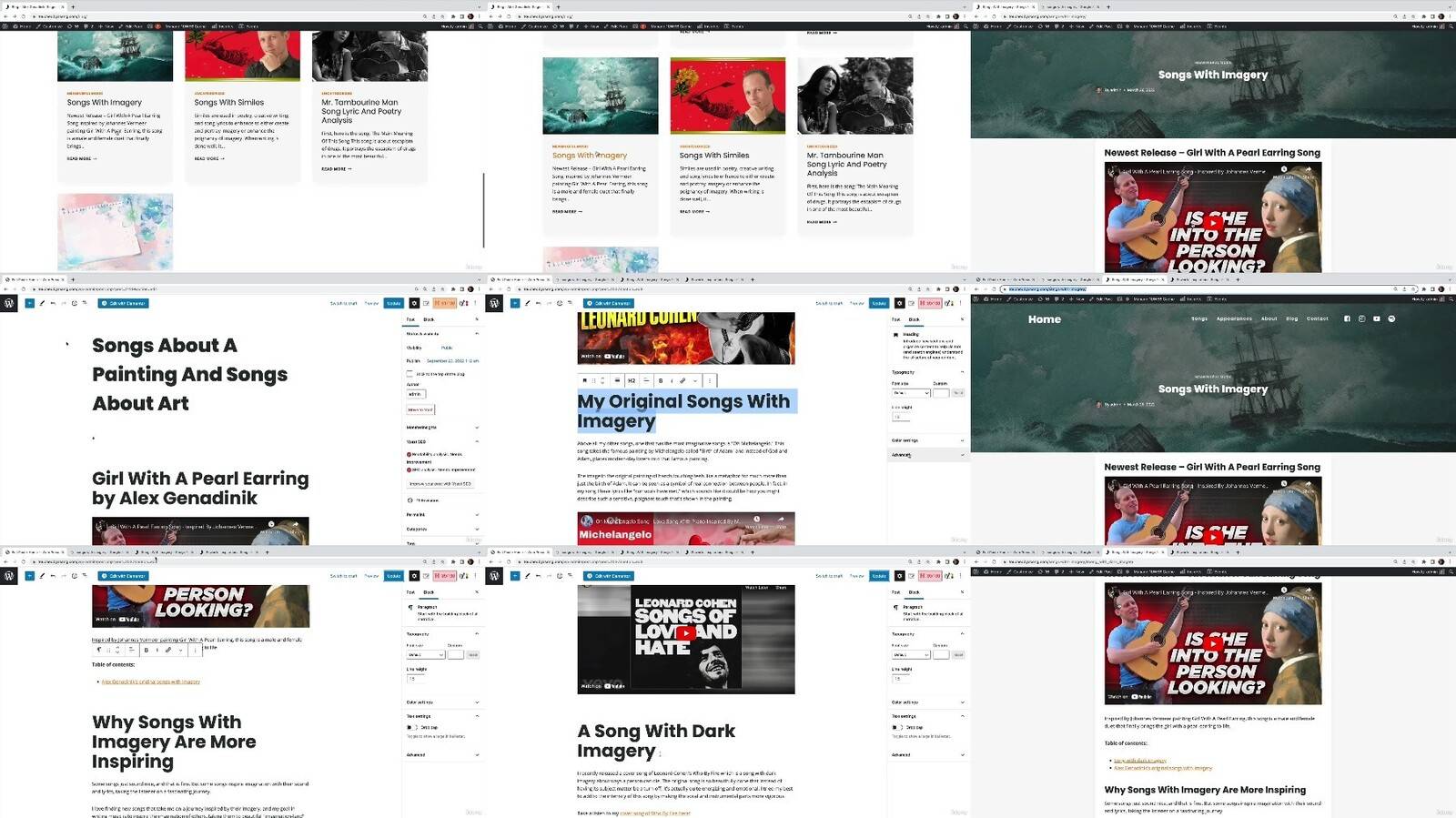Viewport: 1456px width, 818px height.
Task: Click the WordPress logo in Songs About A Painting editor
Action: 9,303
